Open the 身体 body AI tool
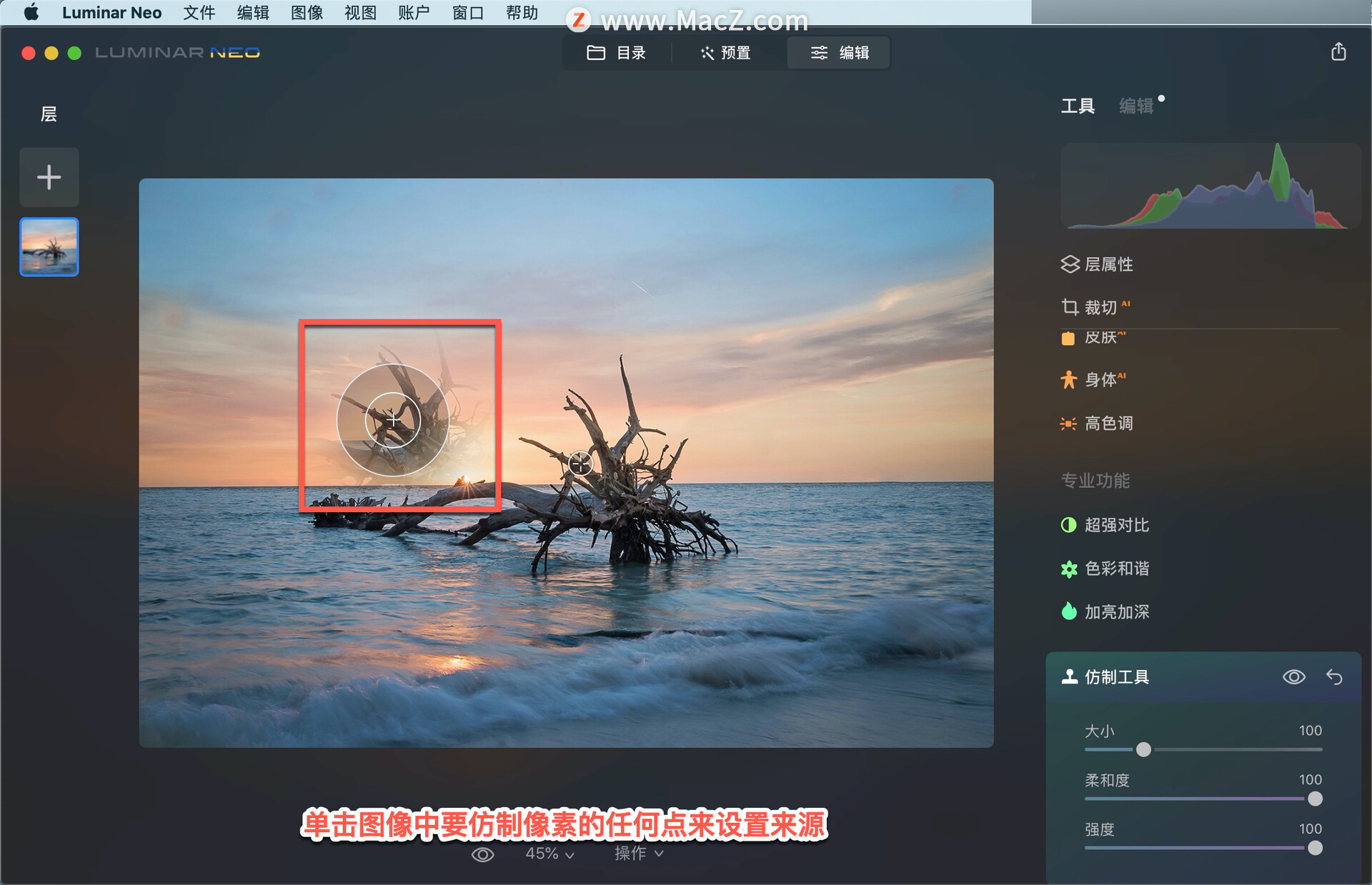Screen dimensions: 1372x885 pyautogui.click(x=1093, y=379)
